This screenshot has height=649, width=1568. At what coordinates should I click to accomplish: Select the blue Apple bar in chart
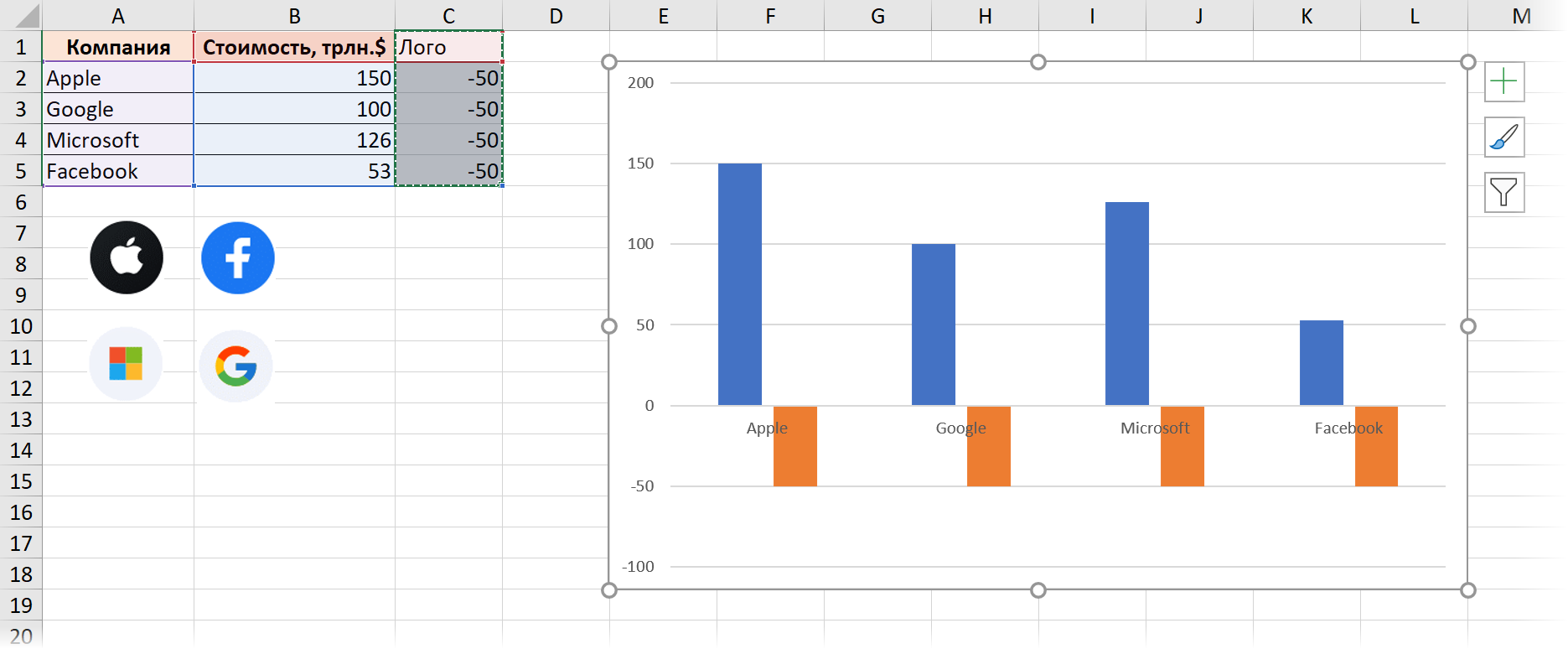coord(740,284)
